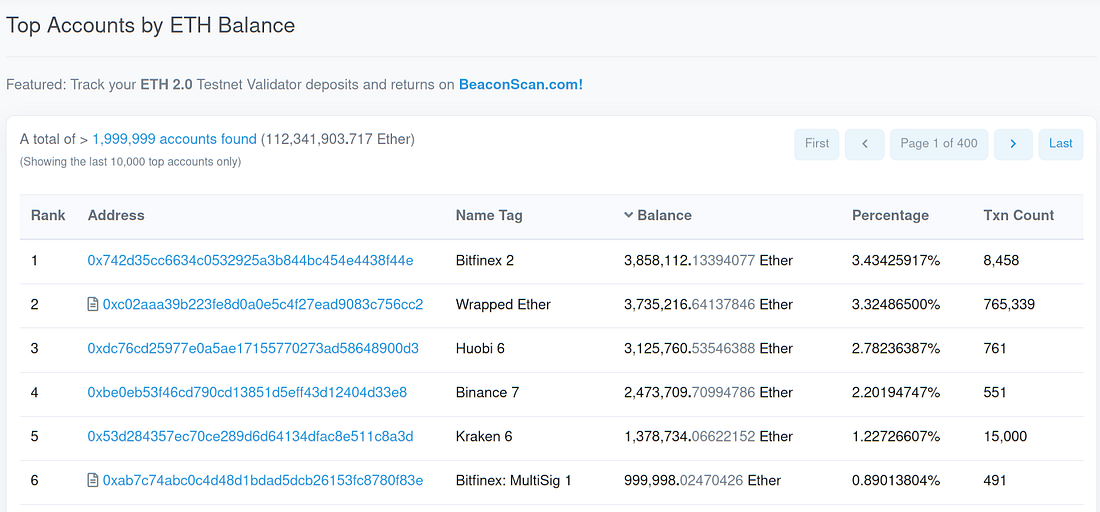Screen dimensions: 1100x512
Task: Click txn count 765,339
Action: point(1009,304)
